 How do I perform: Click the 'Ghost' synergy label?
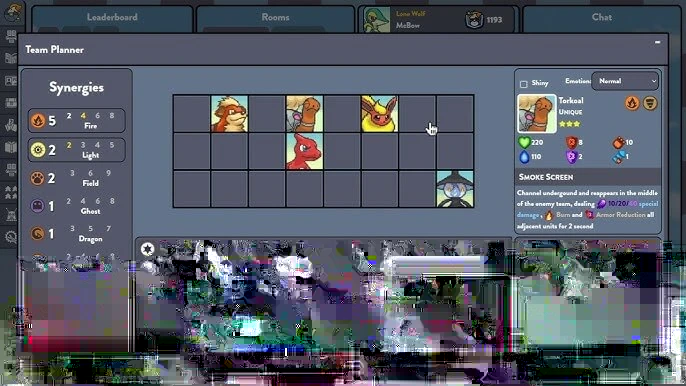tap(91, 211)
